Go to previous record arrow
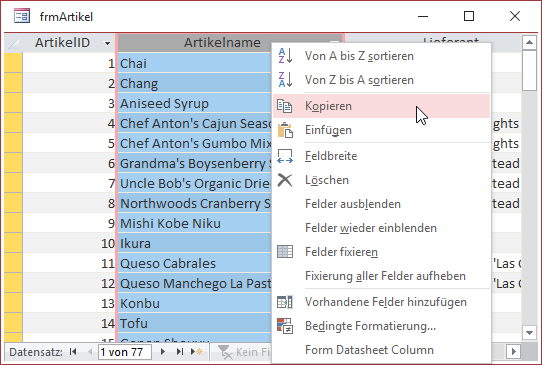 pyautogui.click(x=90, y=352)
